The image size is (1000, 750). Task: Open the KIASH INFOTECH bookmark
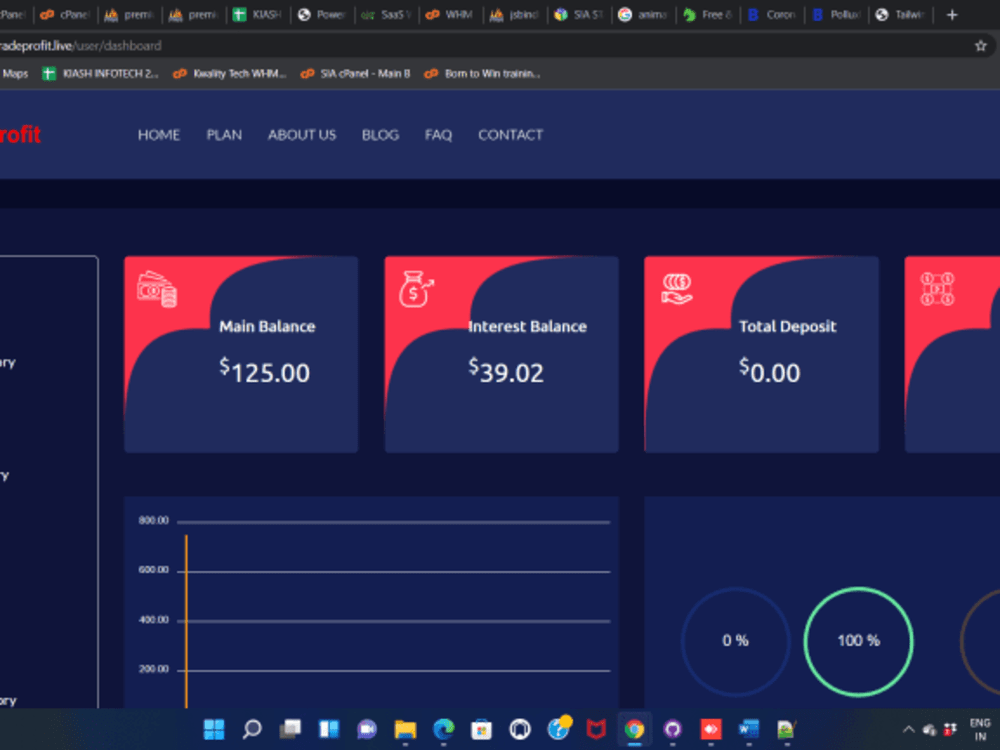point(100,73)
